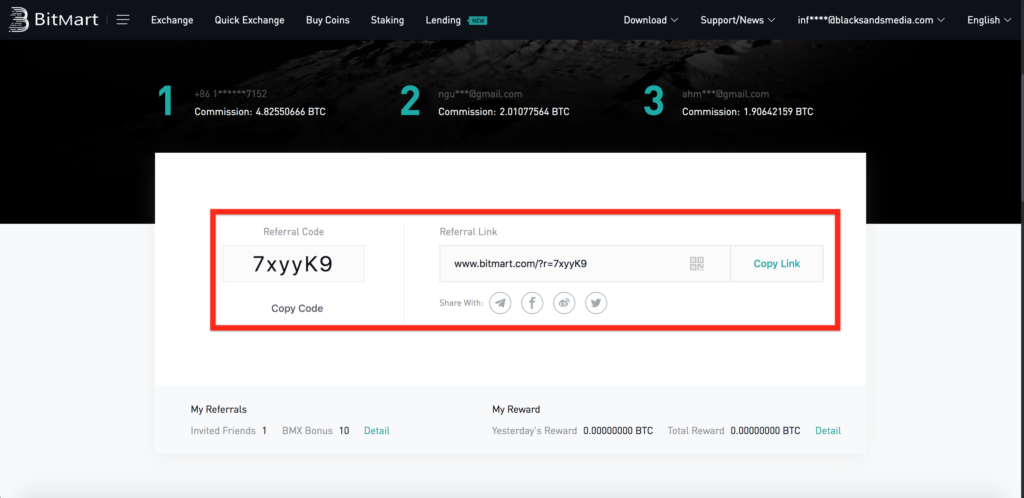Click the BitMart logo
Viewport: 1024px width, 498px height.
(53, 20)
